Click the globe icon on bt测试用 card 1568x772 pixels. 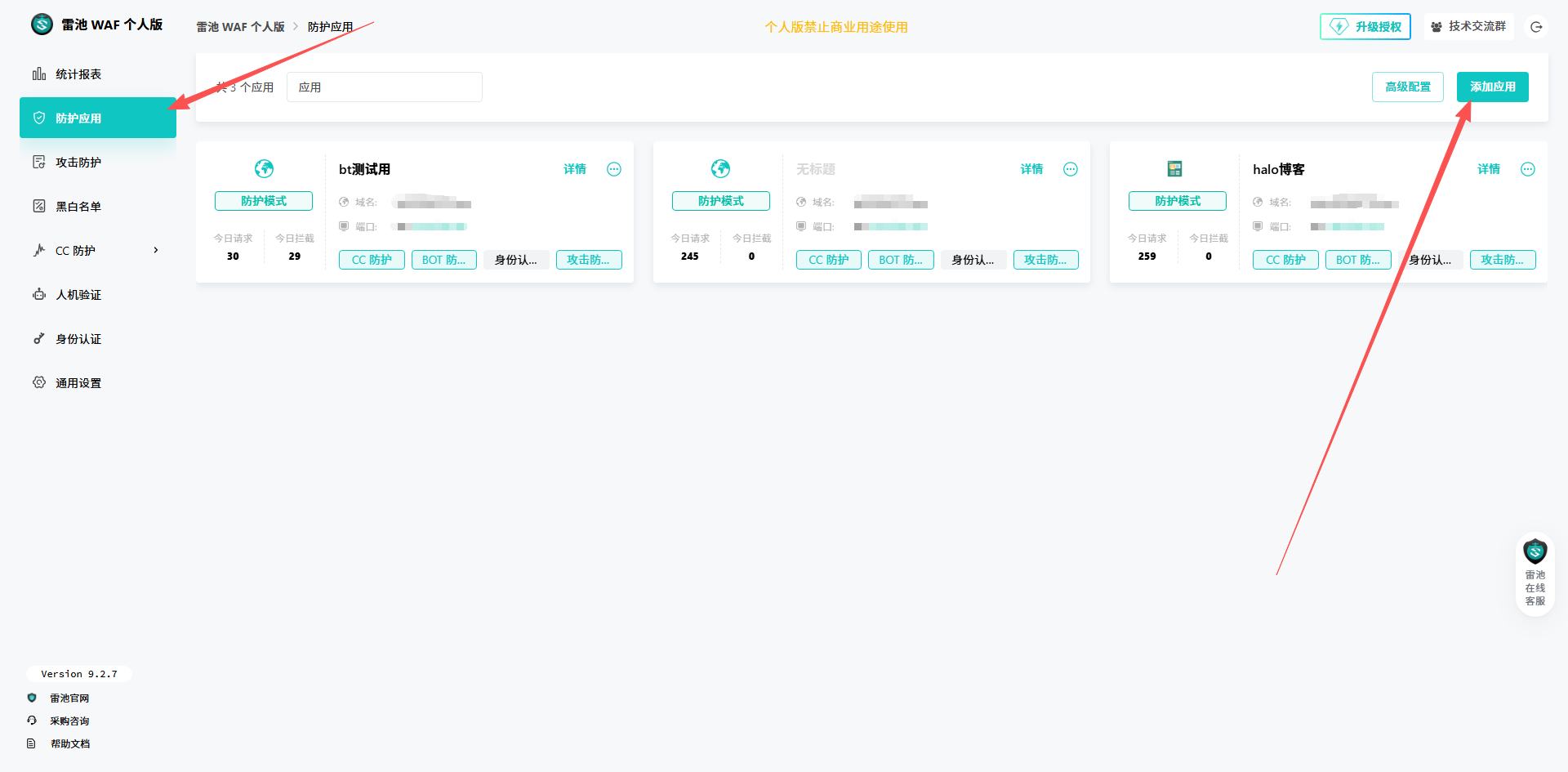pos(264,169)
